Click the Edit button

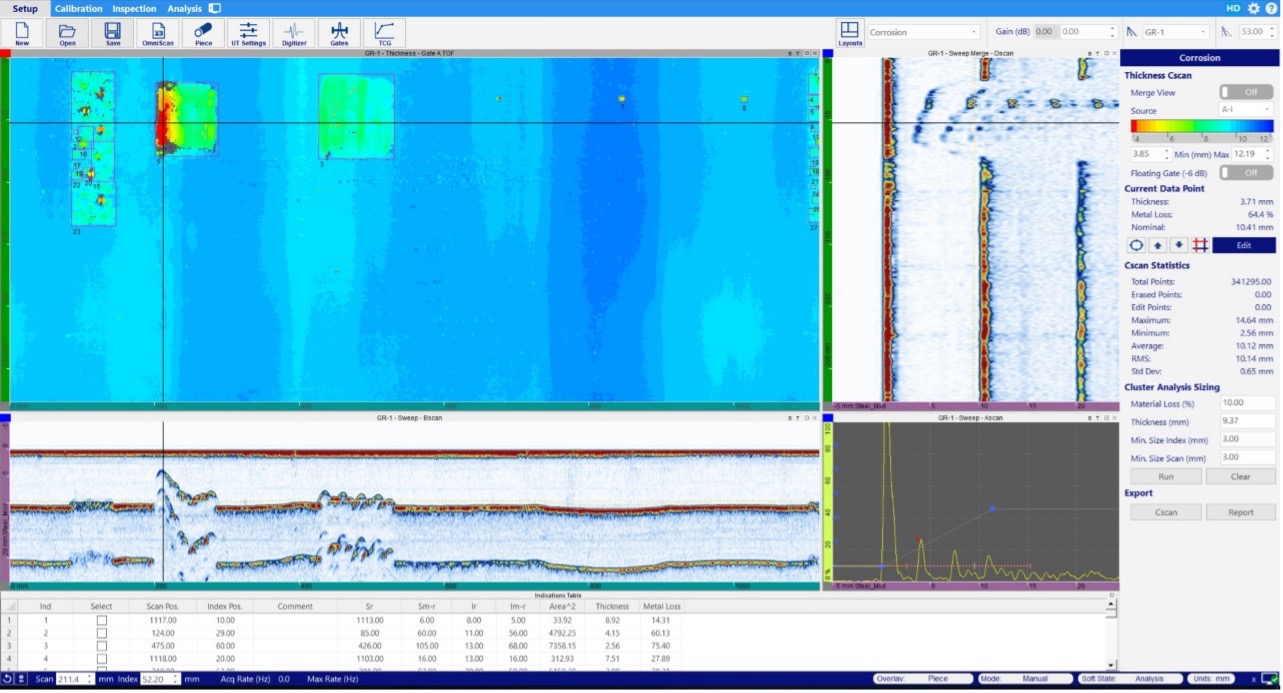[1244, 245]
